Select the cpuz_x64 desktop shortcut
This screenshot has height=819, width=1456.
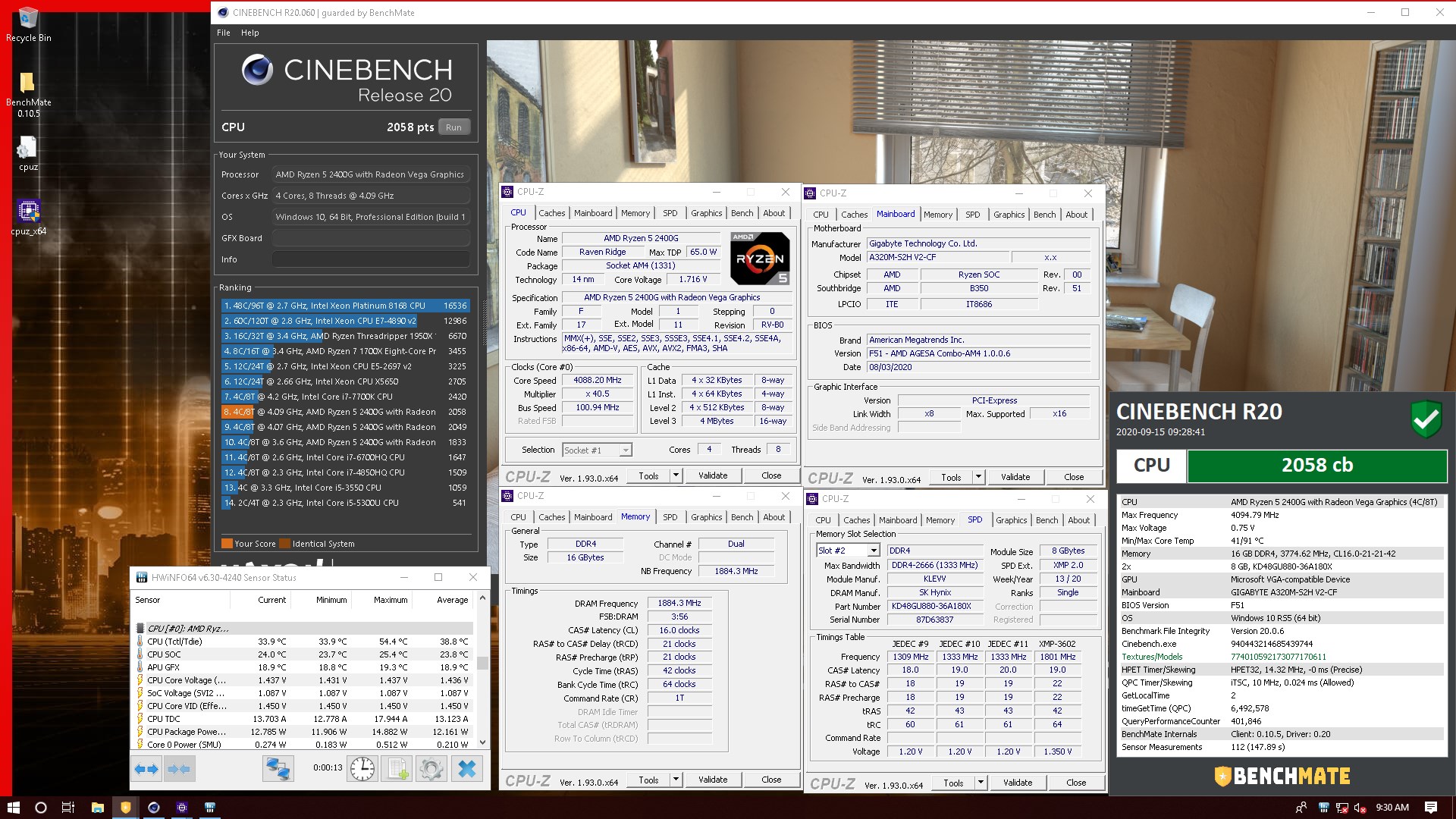(x=28, y=218)
